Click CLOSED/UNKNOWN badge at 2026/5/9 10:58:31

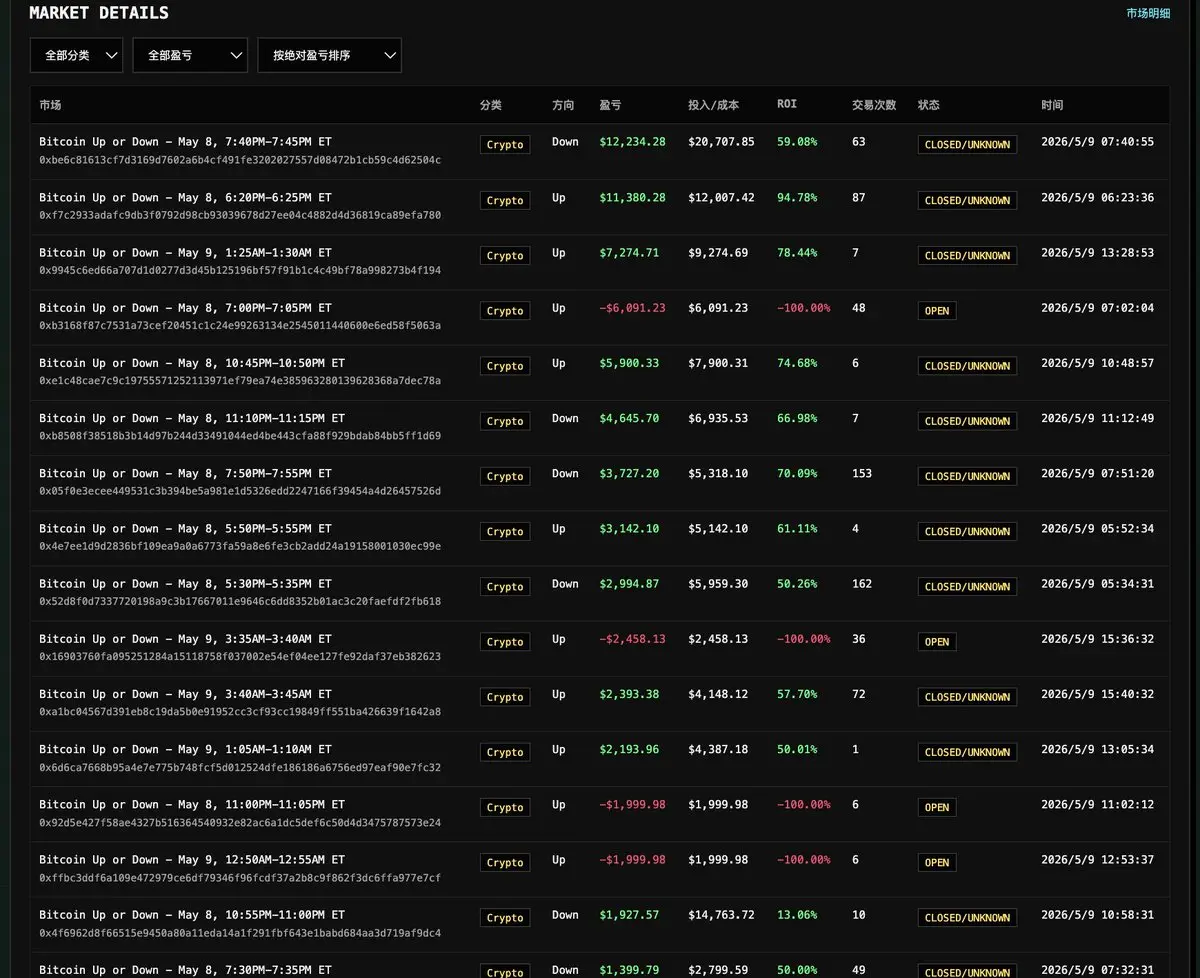[x=967, y=918]
